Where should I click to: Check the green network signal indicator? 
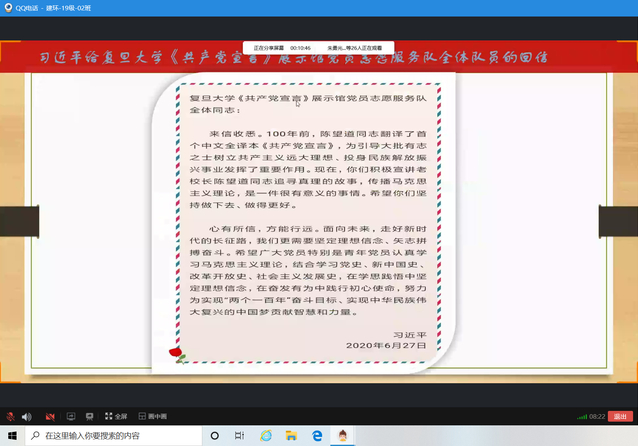tap(581, 416)
